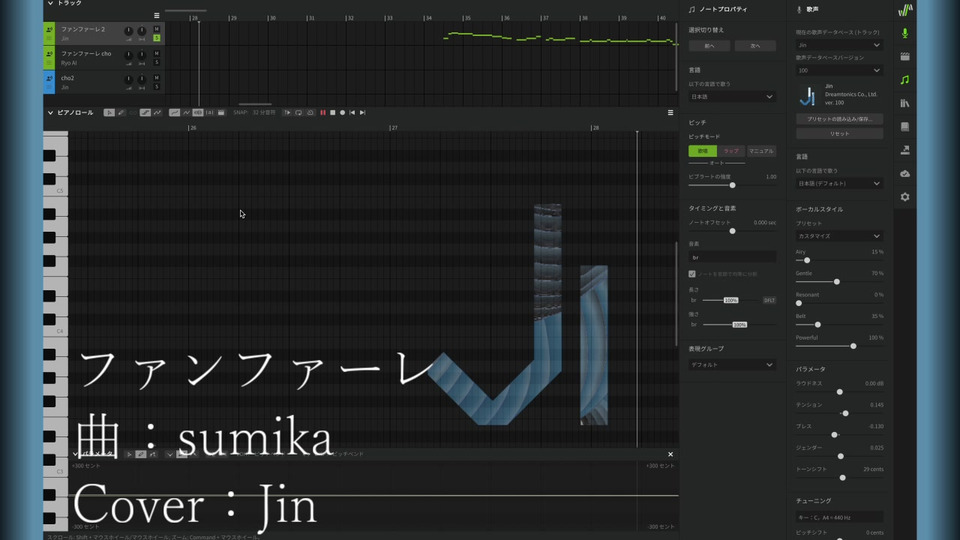Solo the cho2 track
The width and height of the screenshot is (960, 540).
pos(157,87)
